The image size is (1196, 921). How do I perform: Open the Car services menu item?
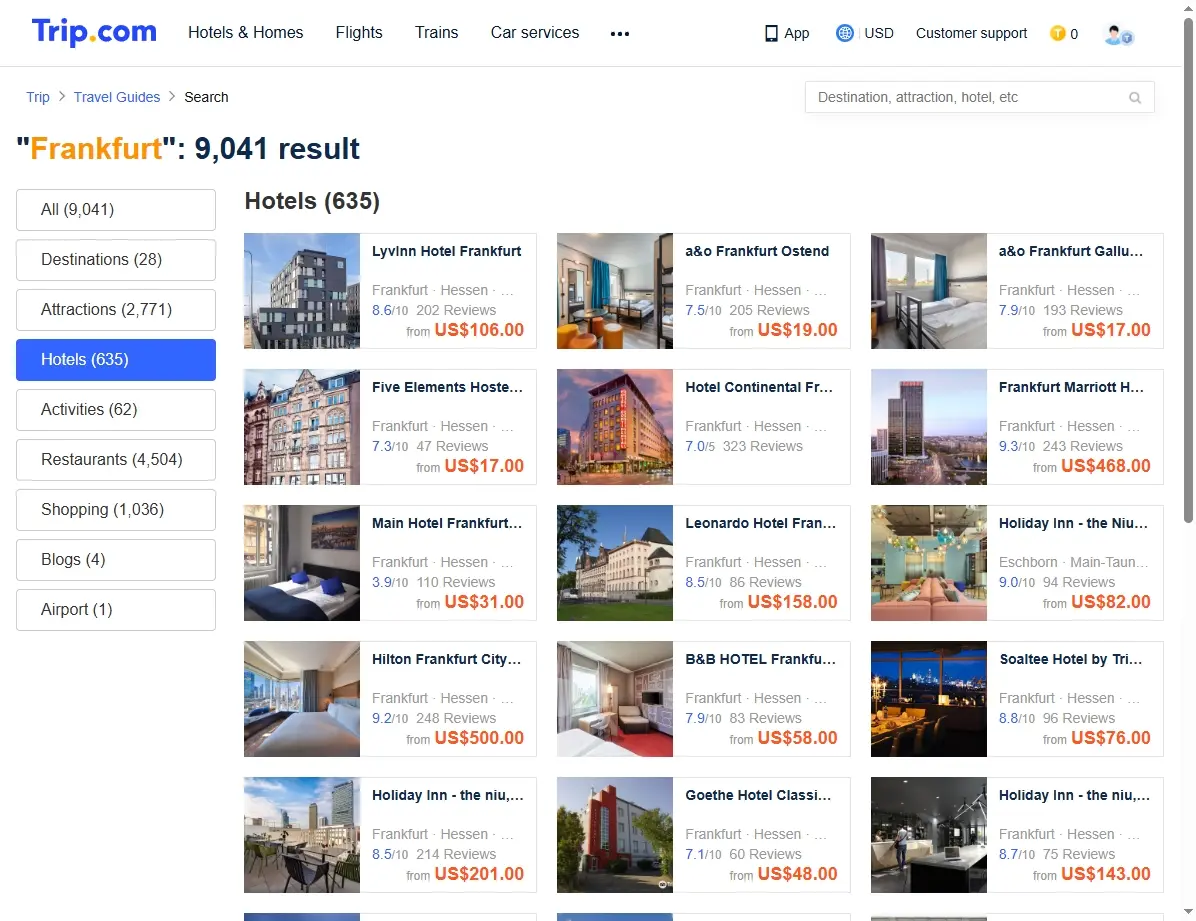point(535,33)
